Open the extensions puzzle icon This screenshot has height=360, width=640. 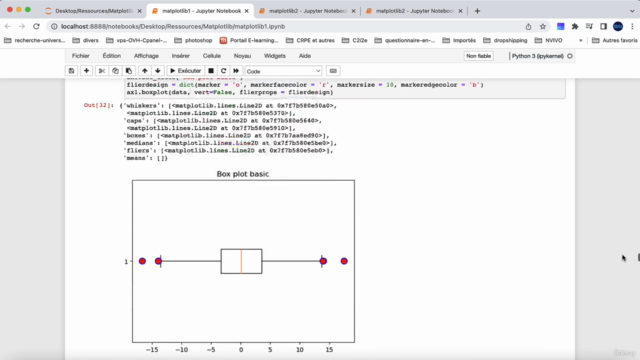coord(575,27)
